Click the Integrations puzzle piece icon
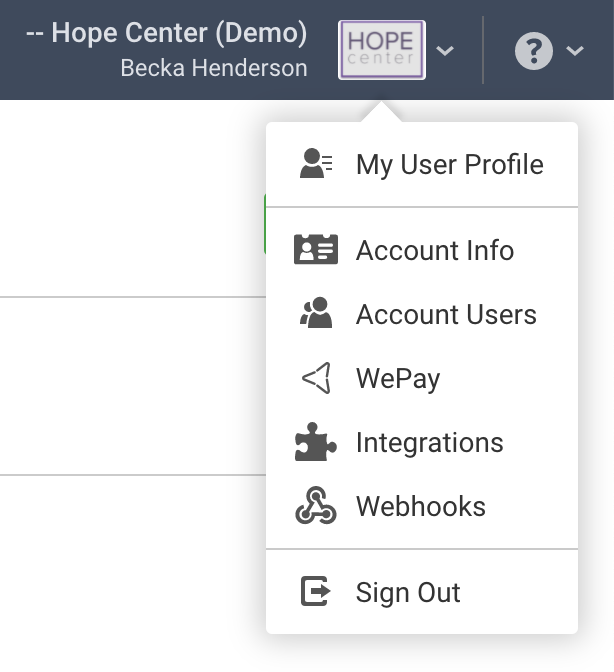614x672 pixels. pyautogui.click(x=316, y=442)
